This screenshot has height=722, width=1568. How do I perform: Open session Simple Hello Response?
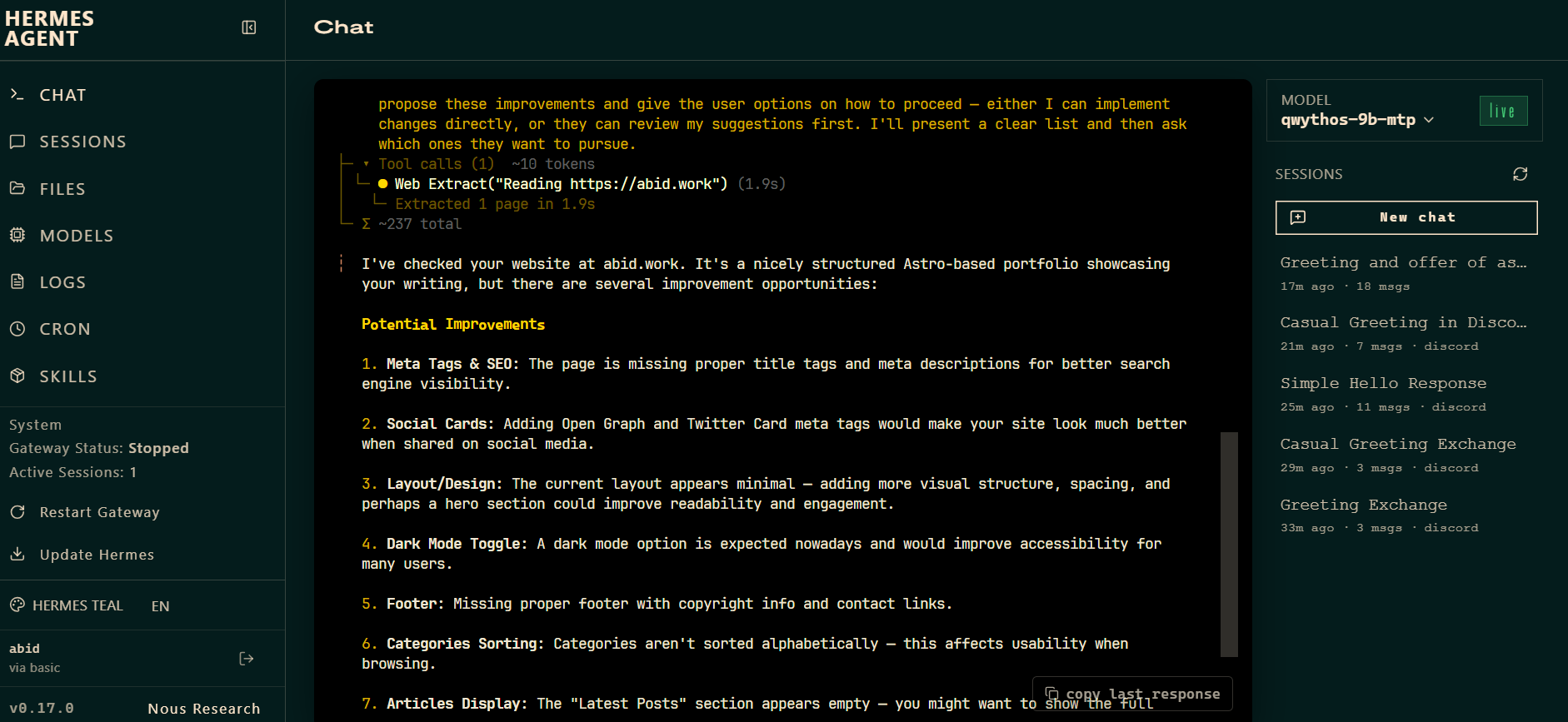coord(1406,394)
